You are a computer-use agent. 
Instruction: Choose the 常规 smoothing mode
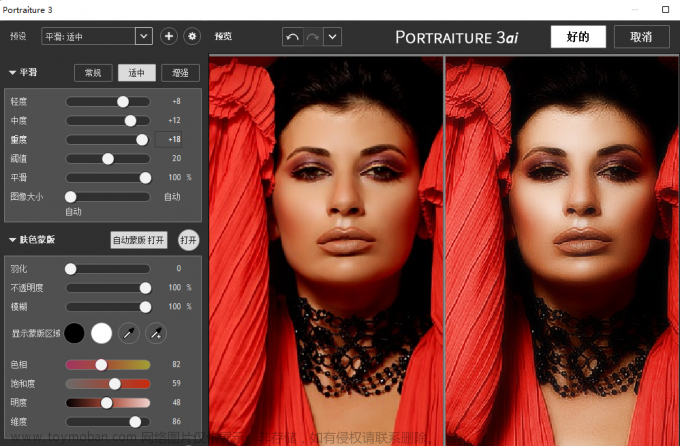tap(93, 73)
